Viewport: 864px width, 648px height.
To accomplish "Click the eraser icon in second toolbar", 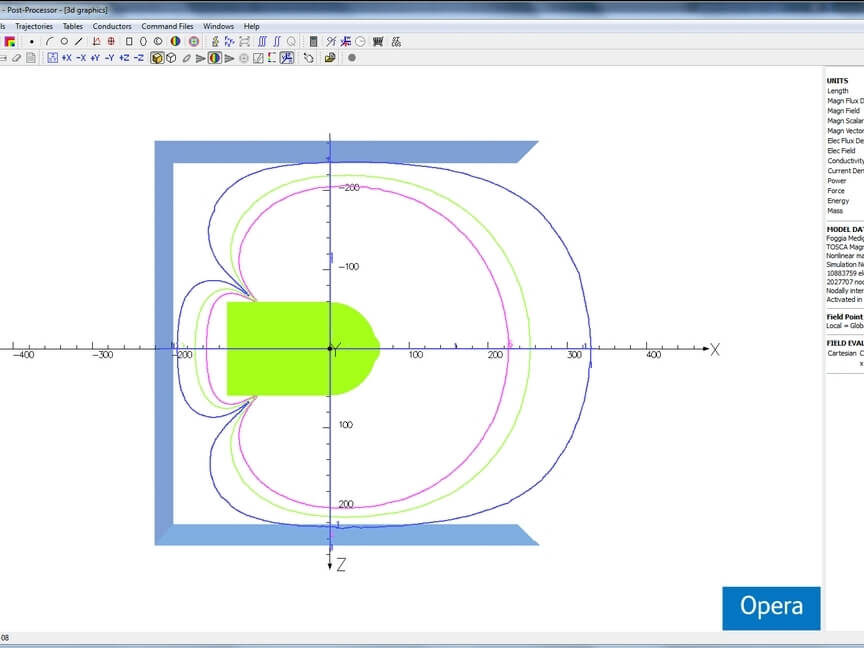I will tap(17, 58).
